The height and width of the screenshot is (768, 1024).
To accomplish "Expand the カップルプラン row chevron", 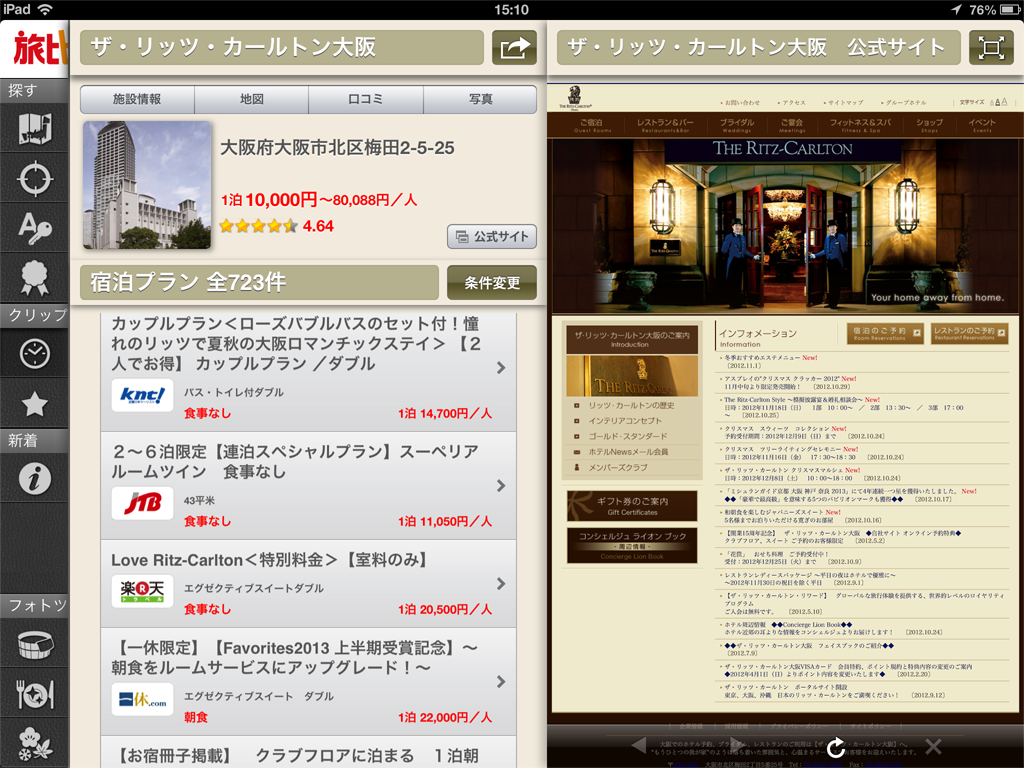I will (501, 368).
